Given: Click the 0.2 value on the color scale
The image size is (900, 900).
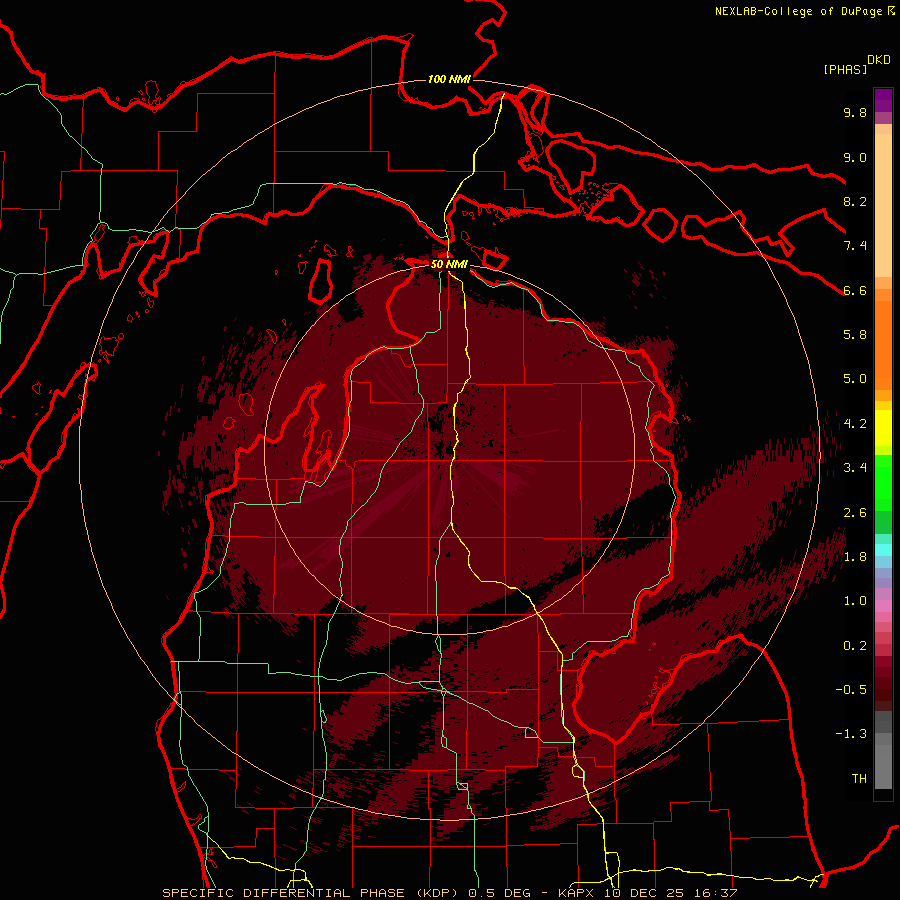Looking at the screenshot, I should [855, 646].
